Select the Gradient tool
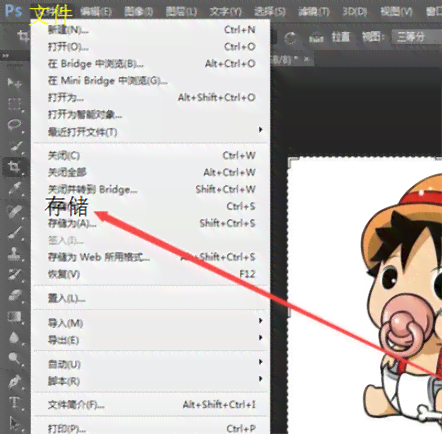Image resolution: width=442 pixels, height=434 pixels. pyautogui.click(x=14, y=317)
